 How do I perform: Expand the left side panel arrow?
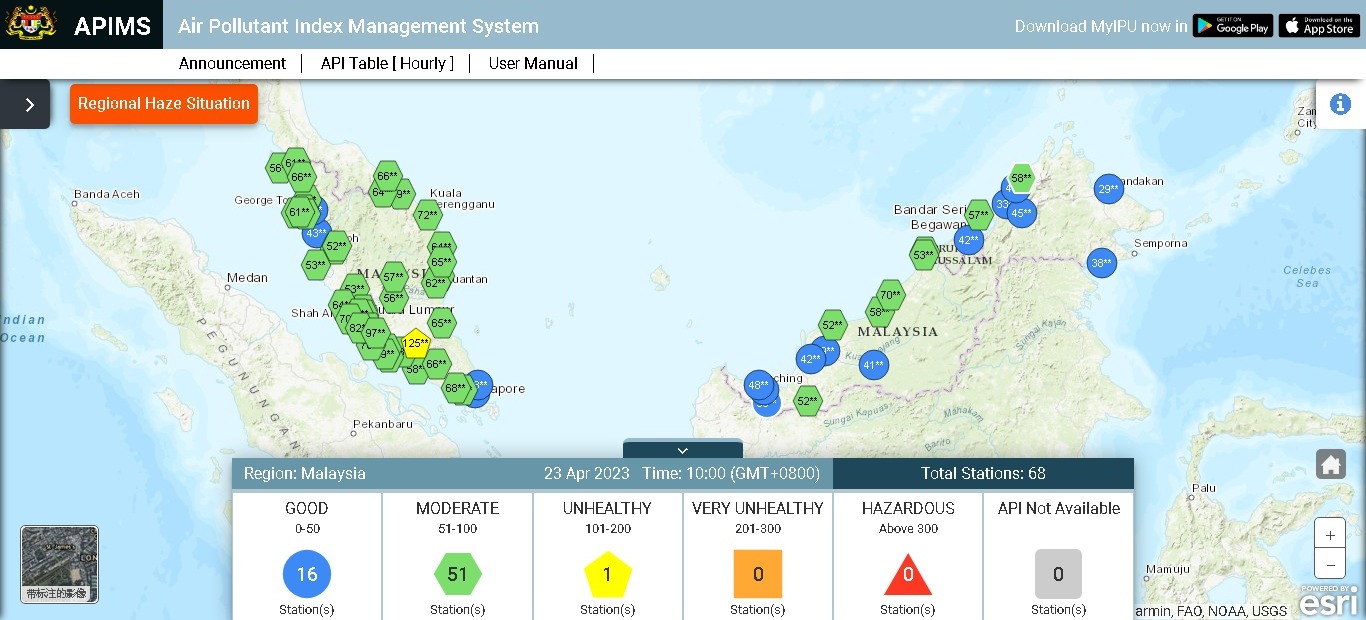click(x=29, y=105)
